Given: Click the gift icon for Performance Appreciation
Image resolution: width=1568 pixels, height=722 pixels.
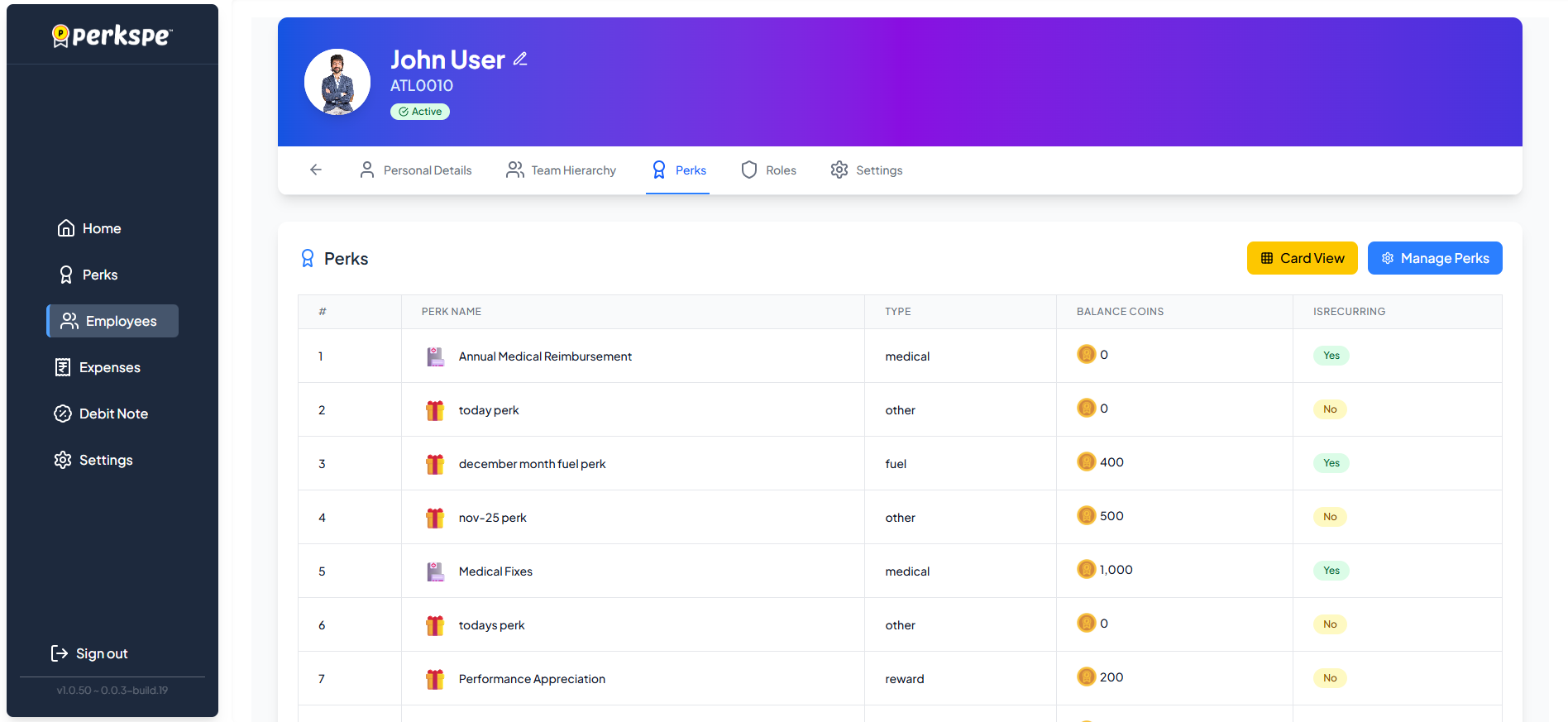Looking at the screenshot, I should tap(435, 679).
